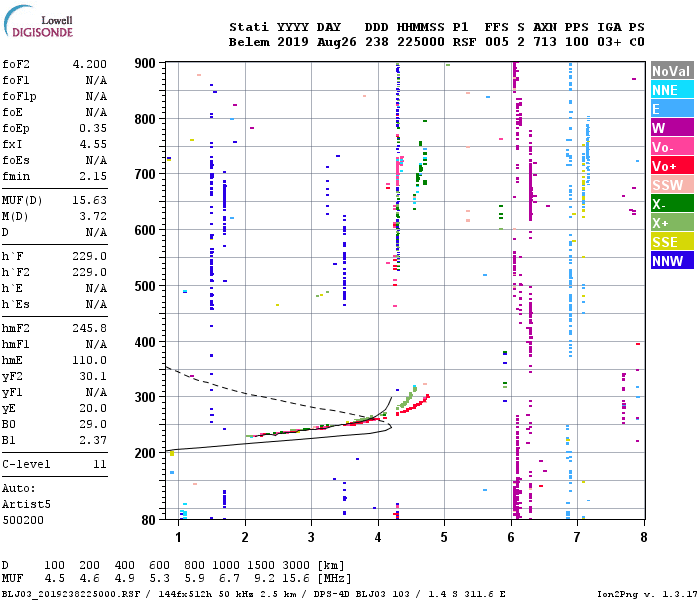Select the Vo+ legend swatch
The image size is (700, 600).
[672, 166]
